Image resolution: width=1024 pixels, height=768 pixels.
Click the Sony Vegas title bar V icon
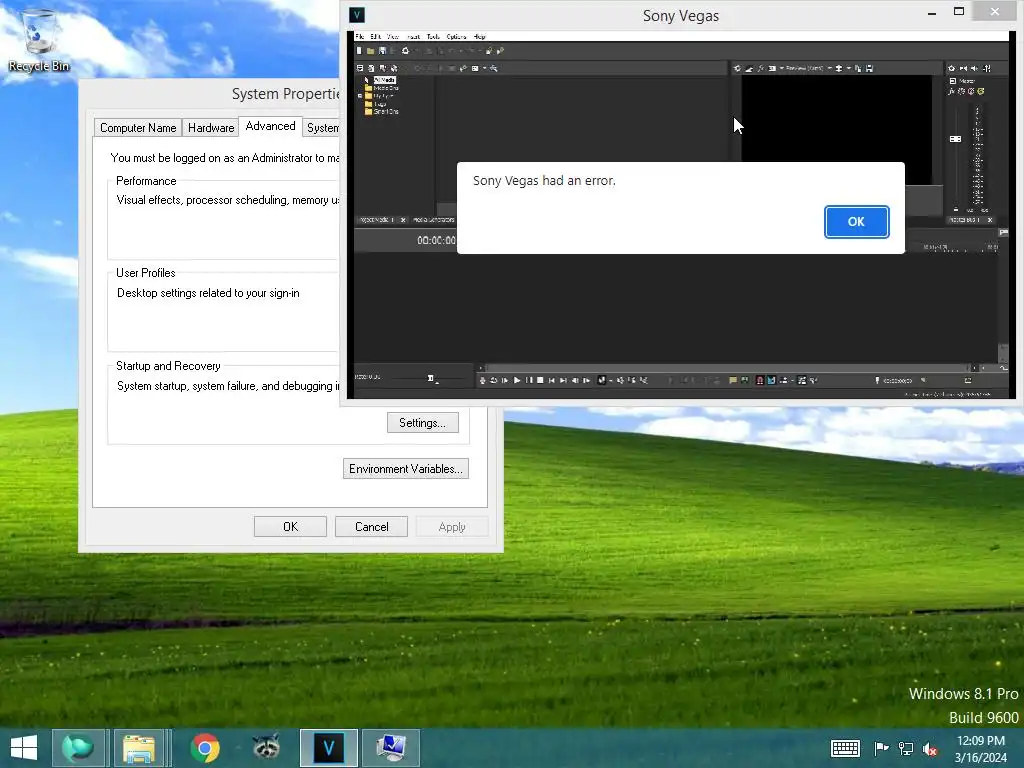(x=357, y=14)
